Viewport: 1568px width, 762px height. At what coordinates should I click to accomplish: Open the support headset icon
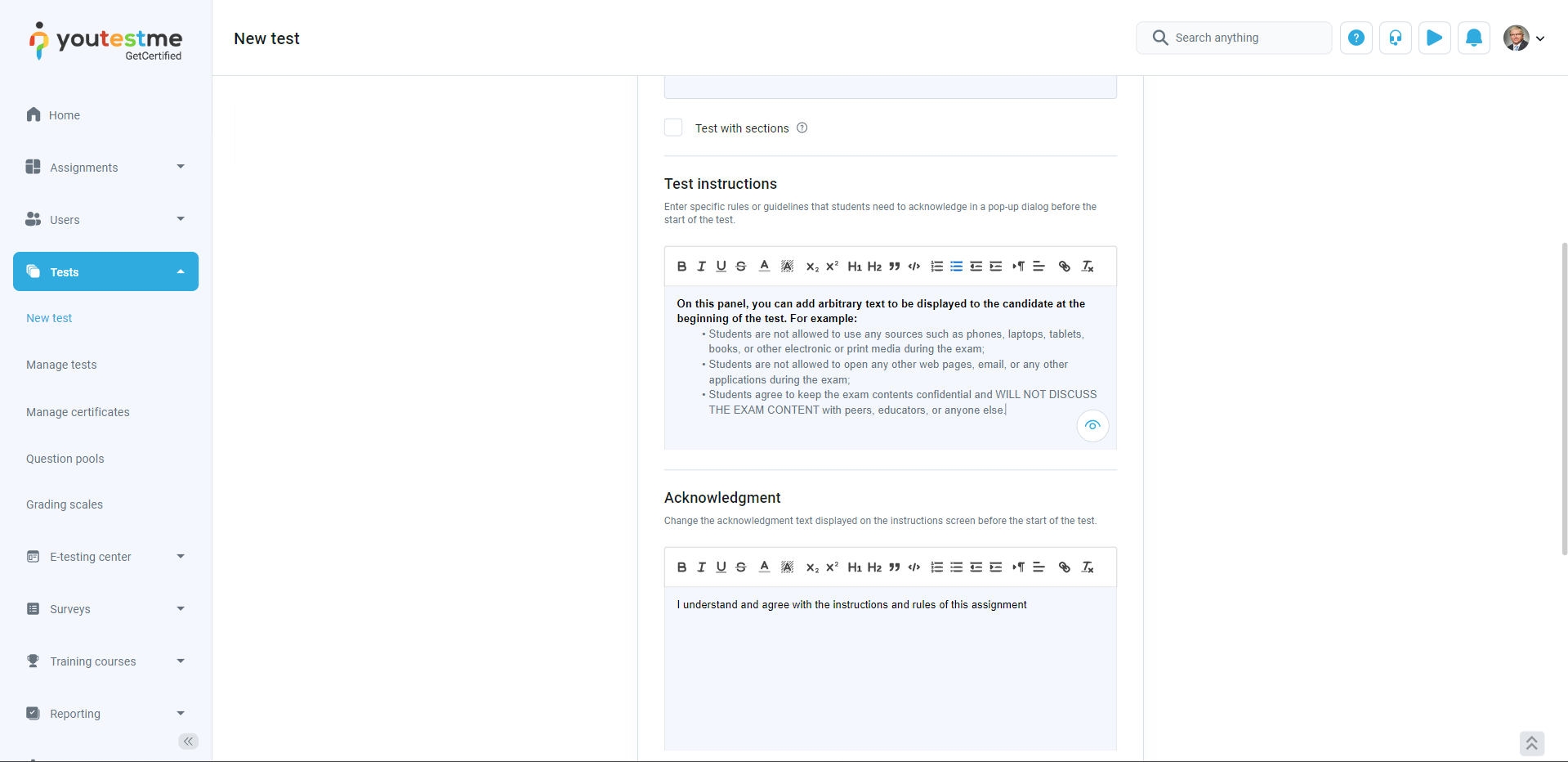coord(1395,38)
